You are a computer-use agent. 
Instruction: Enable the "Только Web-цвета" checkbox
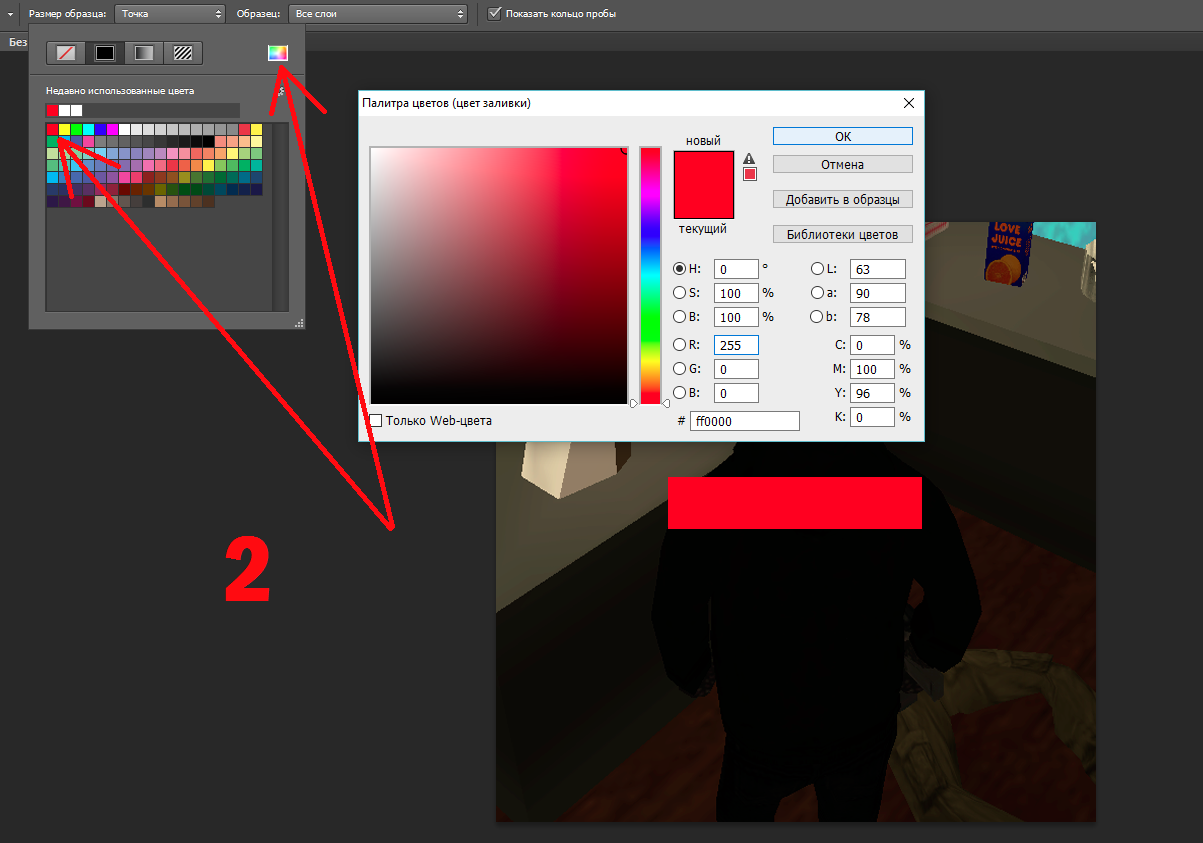coord(376,421)
